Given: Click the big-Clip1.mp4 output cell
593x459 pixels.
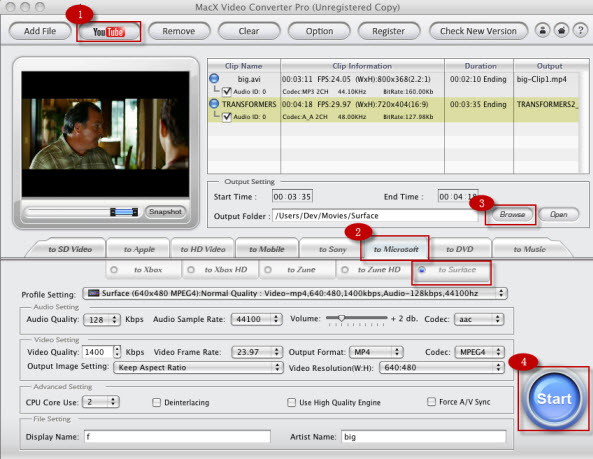Looking at the screenshot, I should 542,79.
